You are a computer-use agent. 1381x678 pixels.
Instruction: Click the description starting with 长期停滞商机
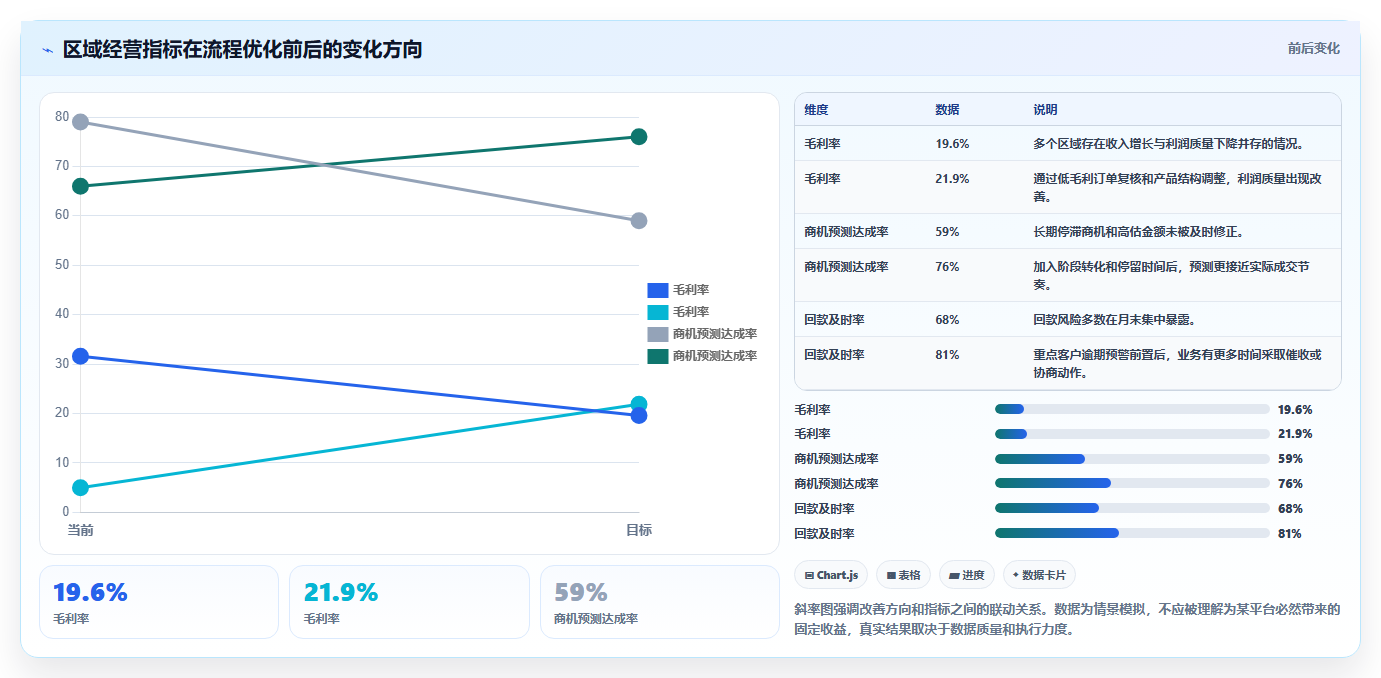pyautogui.click(x=1138, y=232)
